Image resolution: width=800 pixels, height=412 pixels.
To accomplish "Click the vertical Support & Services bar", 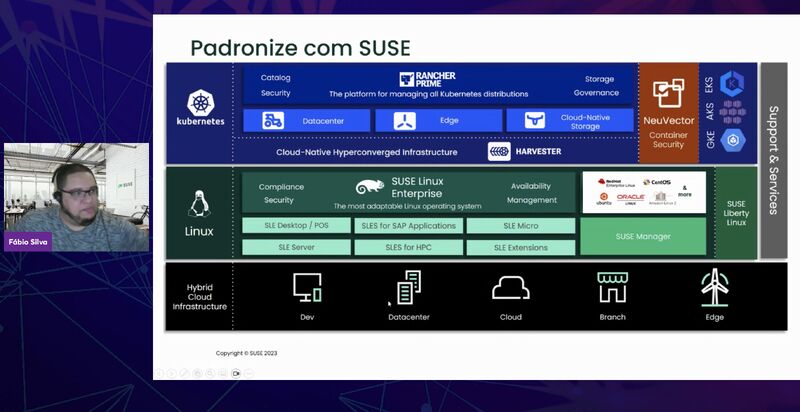I will pyautogui.click(x=773, y=160).
